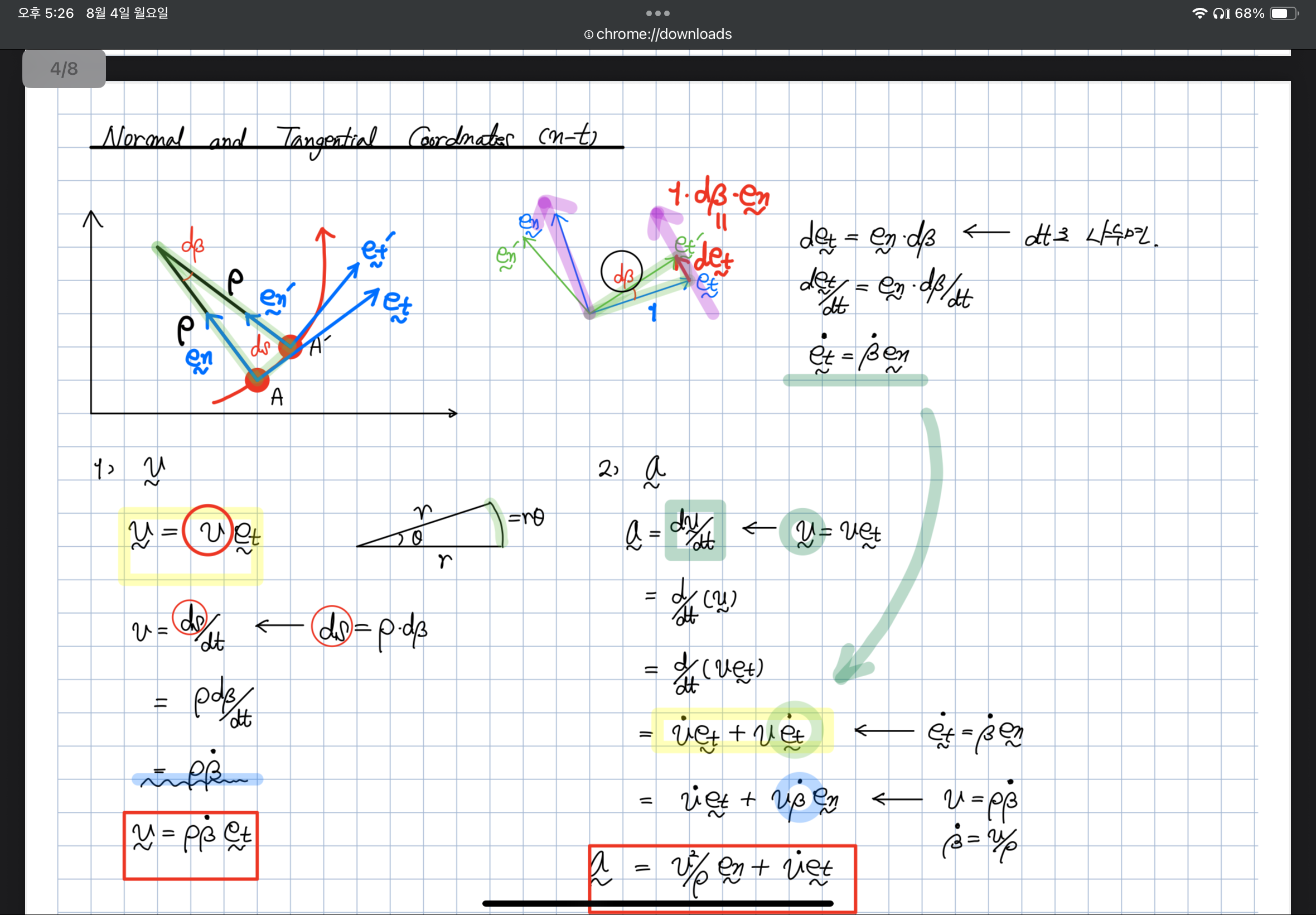Click the 68% battery percentage text
The width and height of the screenshot is (1316, 915).
[x=1249, y=13]
